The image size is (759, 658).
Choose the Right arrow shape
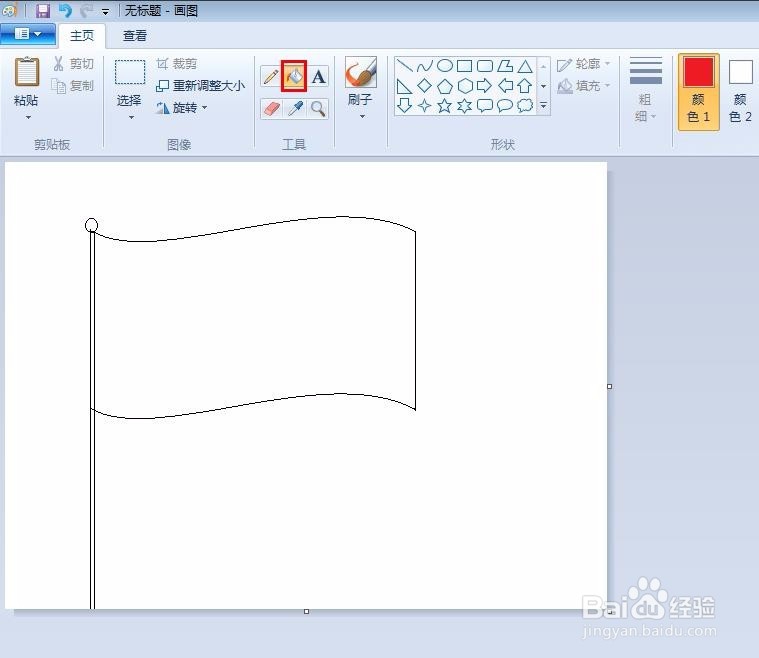pyautogui.click(x=485, y=86)
